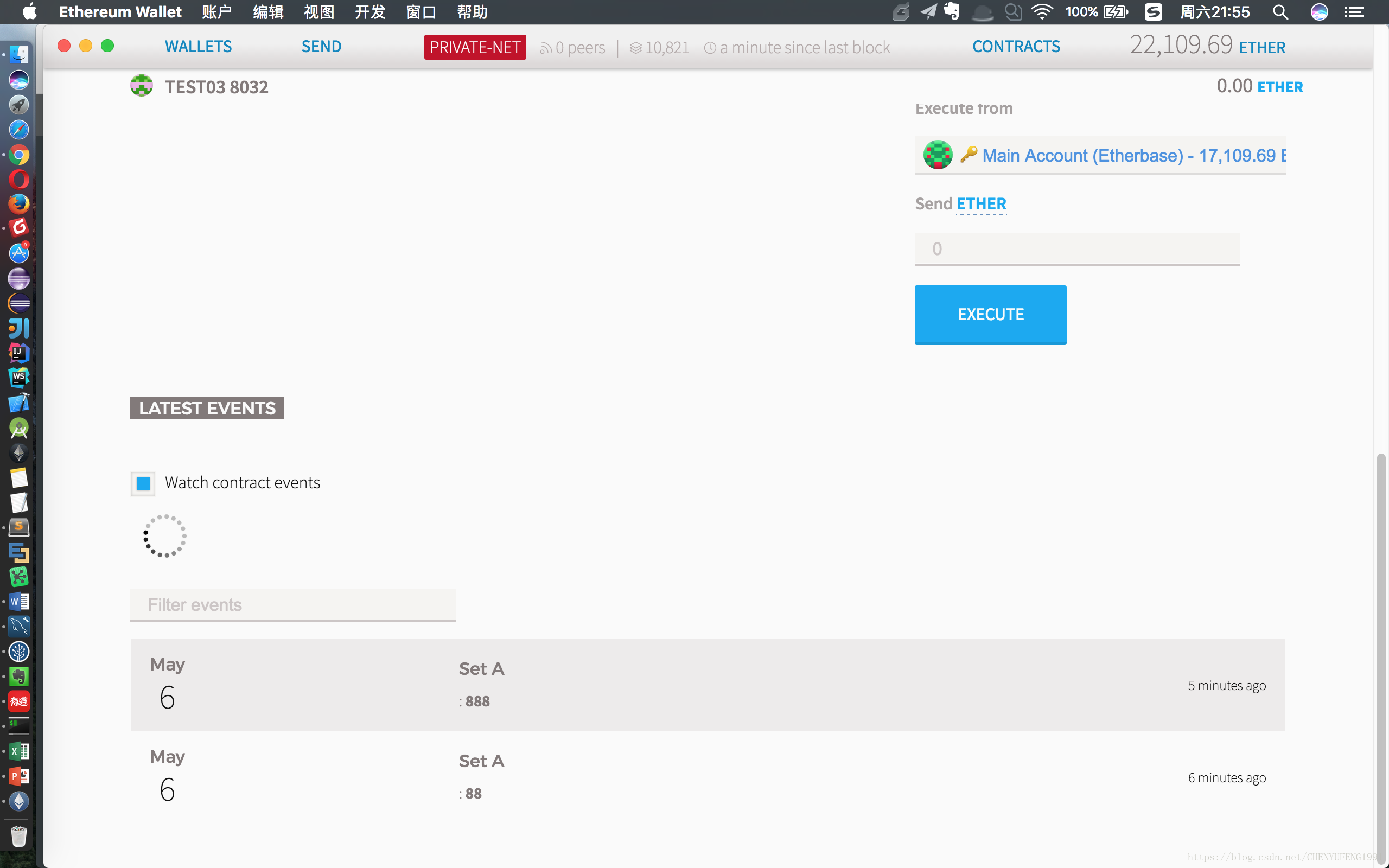Click the WALLETS navigation icon
The image size is (1389, 868).
coord(198,46)
